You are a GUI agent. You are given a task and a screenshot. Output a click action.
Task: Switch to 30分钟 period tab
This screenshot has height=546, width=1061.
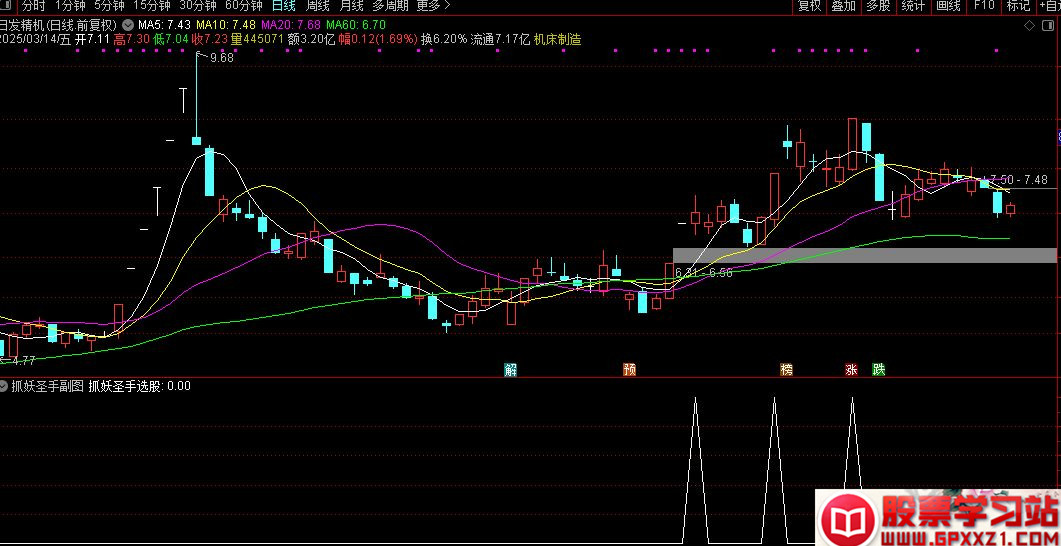(198, 6)
